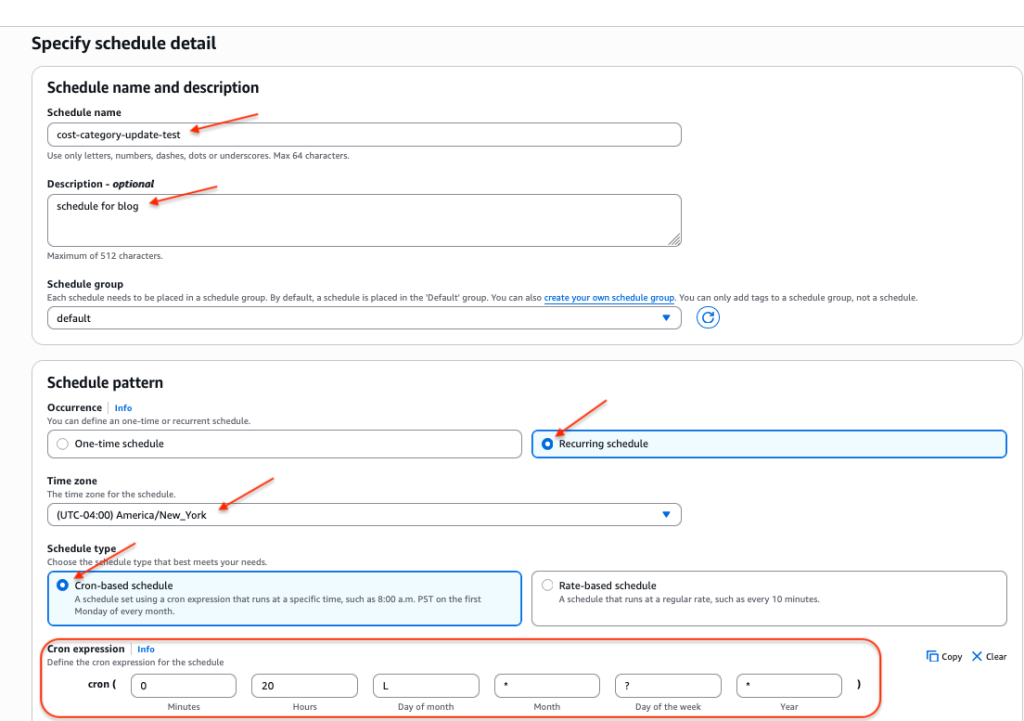Click the 'Schedule type' label
This screenshot has width=1024, height=721.
tap(82, 549)
